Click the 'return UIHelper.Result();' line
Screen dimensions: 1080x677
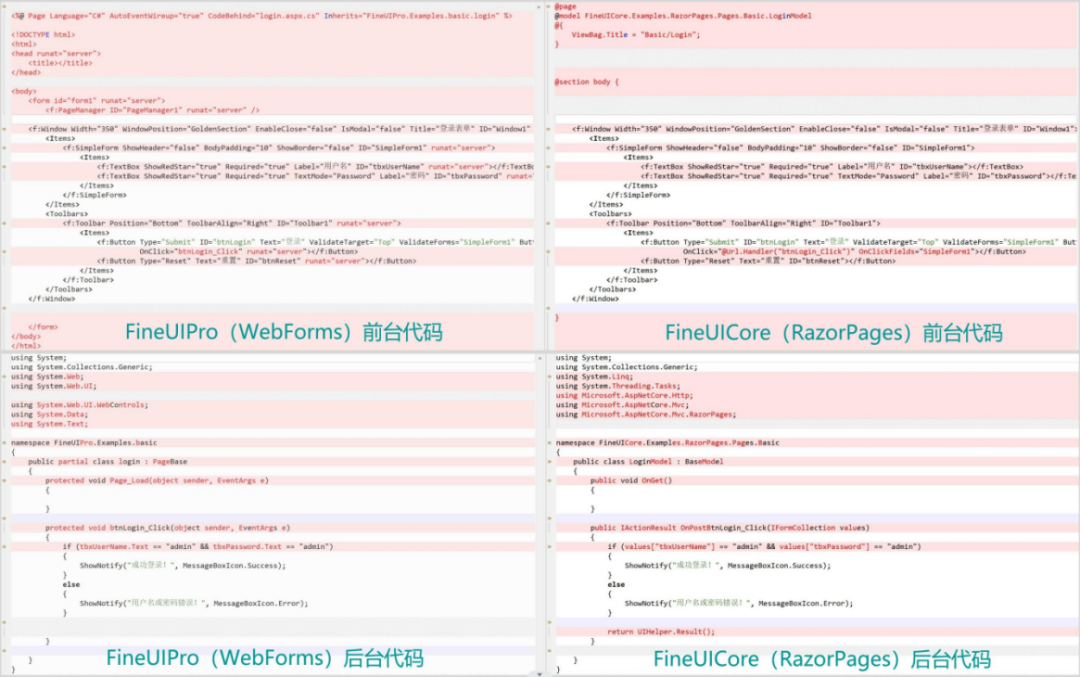(x=661, y=632)
